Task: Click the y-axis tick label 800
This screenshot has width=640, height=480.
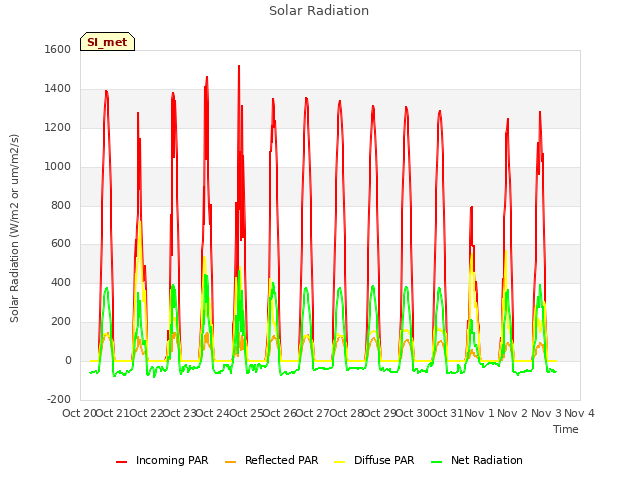Action: pyautogui.click(x=61, y=205)
